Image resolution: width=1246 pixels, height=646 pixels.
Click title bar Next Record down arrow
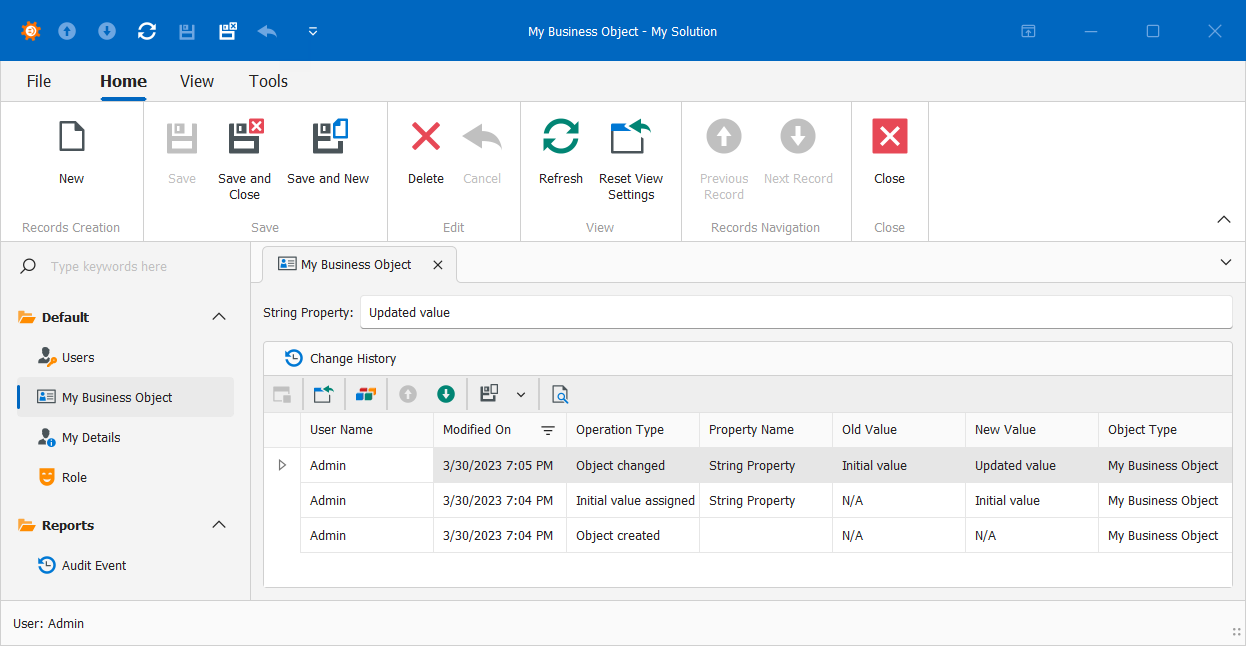[x=107, y=31]
